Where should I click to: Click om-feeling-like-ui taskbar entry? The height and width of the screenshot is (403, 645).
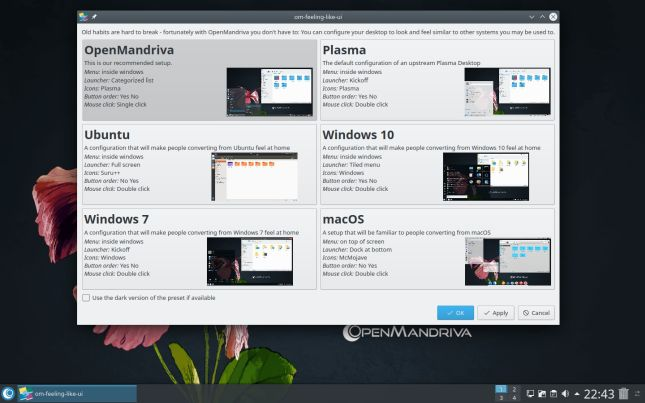tap(77, 394)
